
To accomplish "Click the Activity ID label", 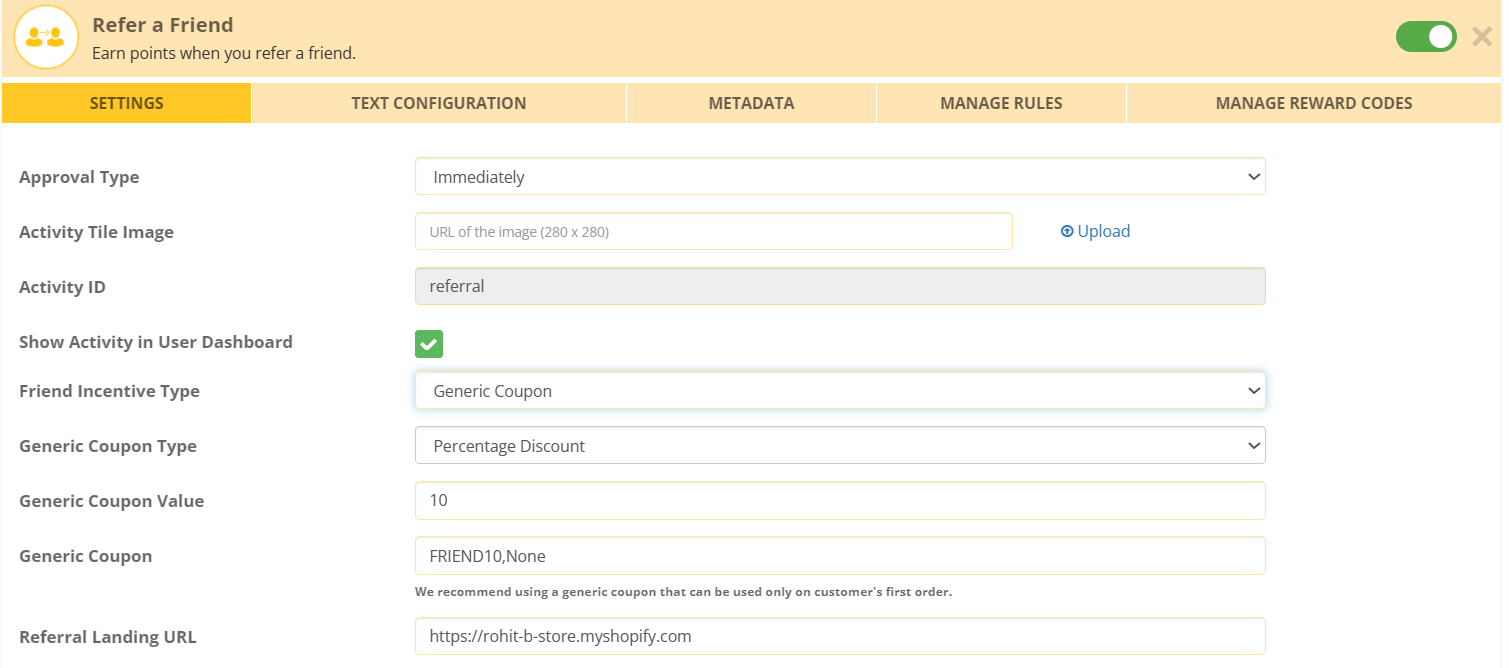I will (62, 287).
